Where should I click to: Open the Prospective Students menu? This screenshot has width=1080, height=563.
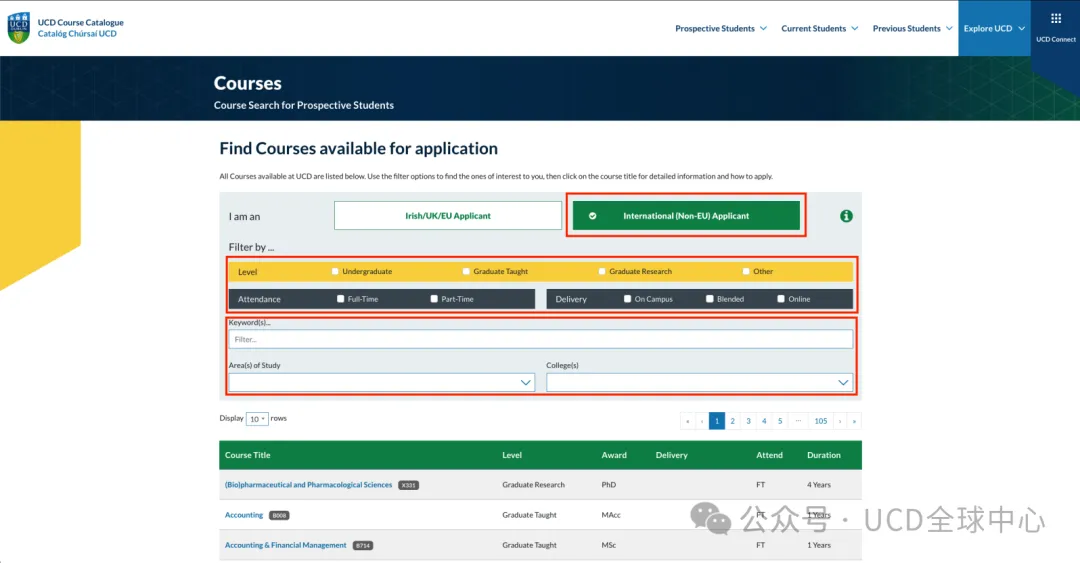(720, 29)
